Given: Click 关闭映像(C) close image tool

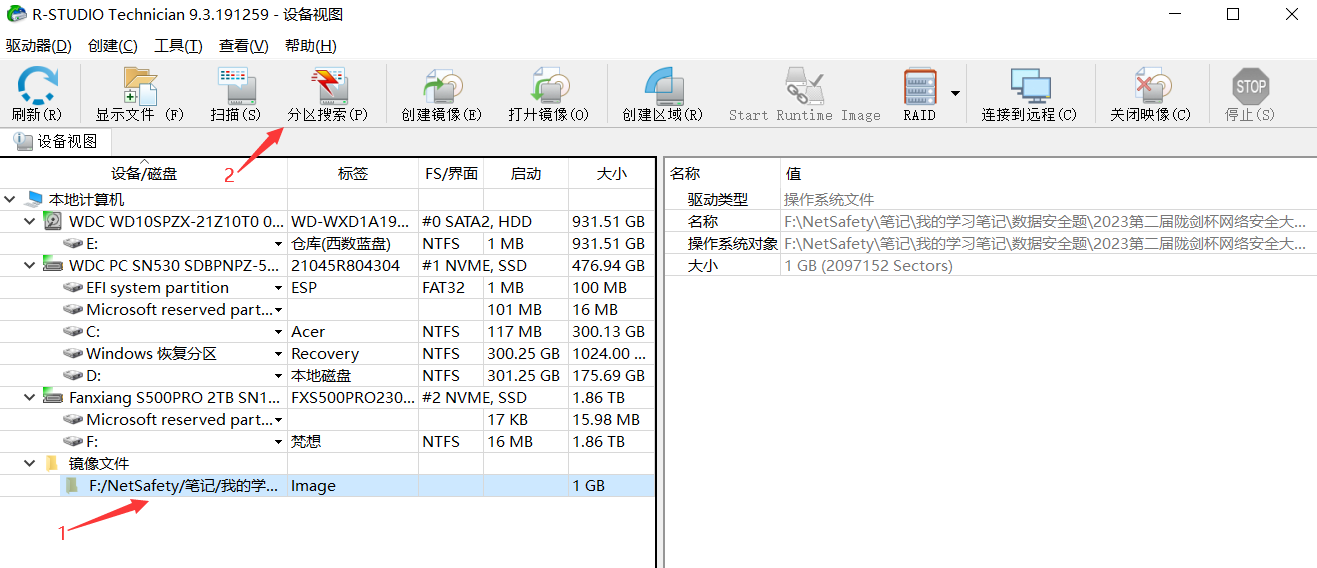Looking at the screenshot, I should click(1151, 94).
